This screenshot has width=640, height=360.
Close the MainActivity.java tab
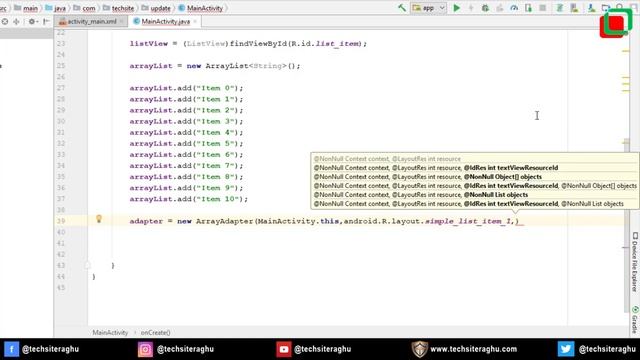point(195,22)
